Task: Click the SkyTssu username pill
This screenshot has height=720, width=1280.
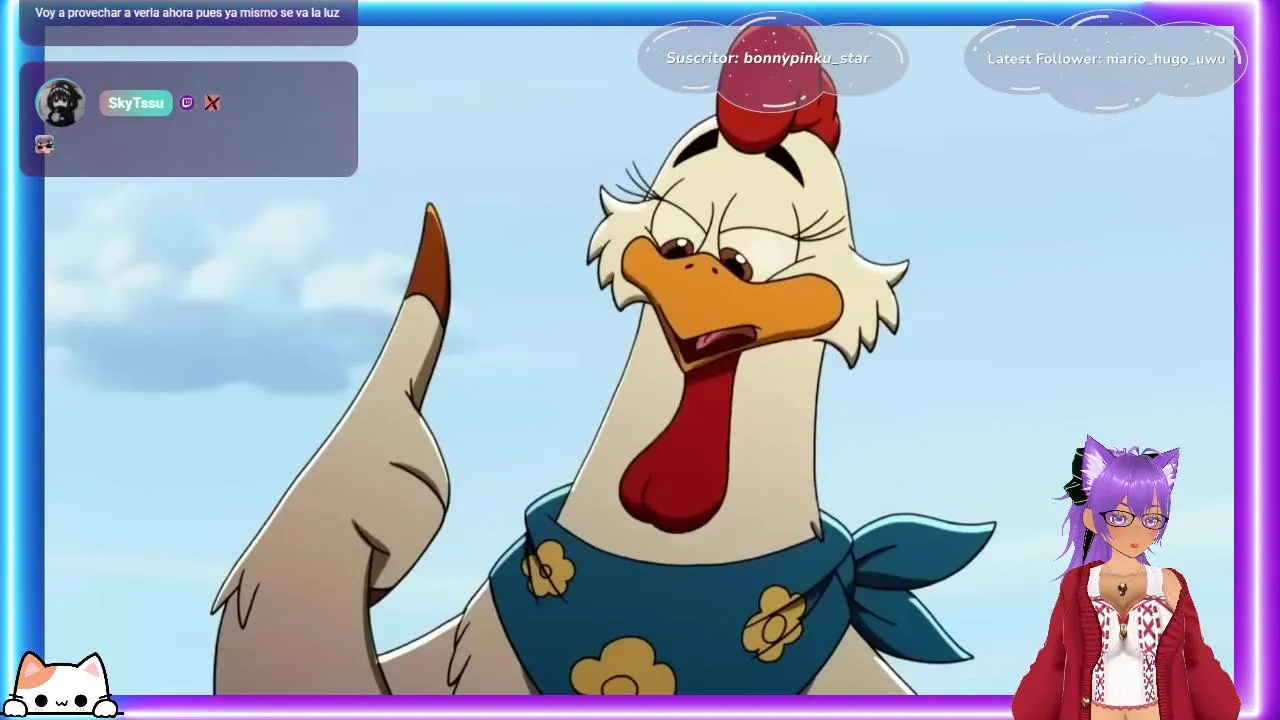Action: click(136, 103)
